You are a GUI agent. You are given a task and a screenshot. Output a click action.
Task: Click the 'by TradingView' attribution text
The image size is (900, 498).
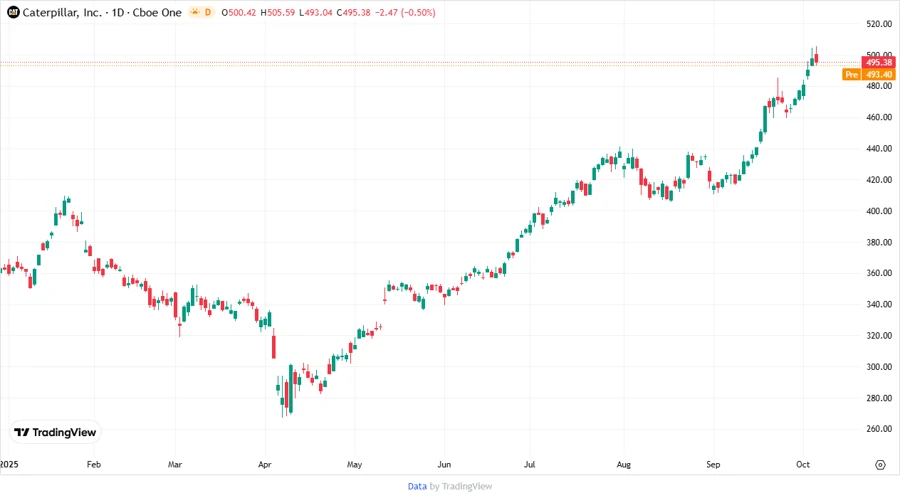coord(461,486)
